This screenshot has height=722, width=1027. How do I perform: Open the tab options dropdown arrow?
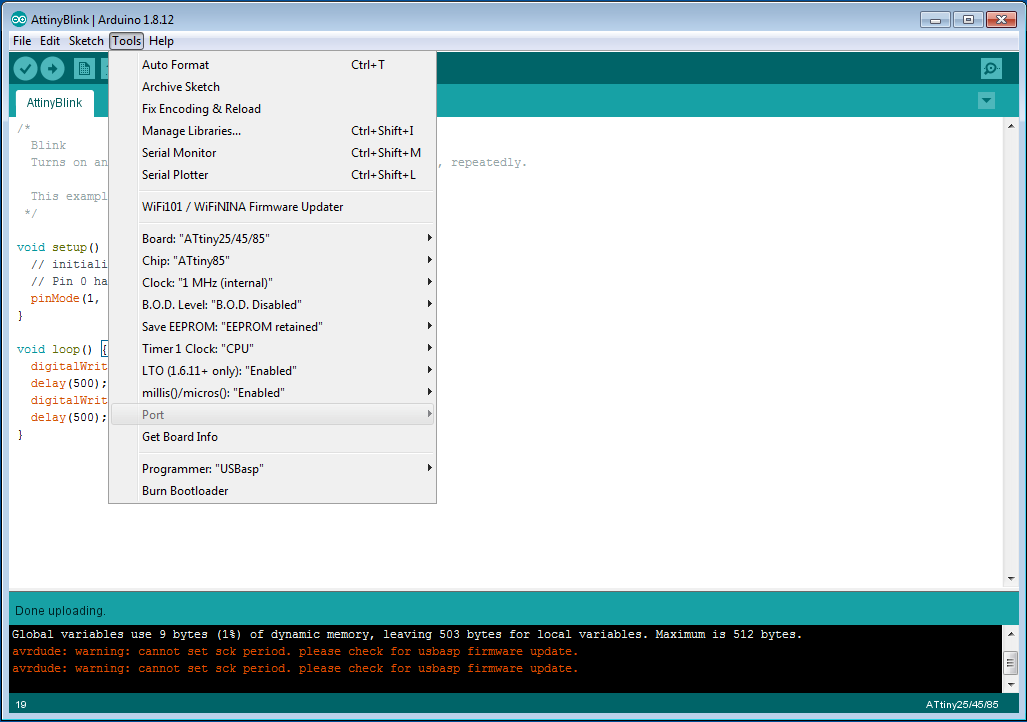tap(986, 101)
